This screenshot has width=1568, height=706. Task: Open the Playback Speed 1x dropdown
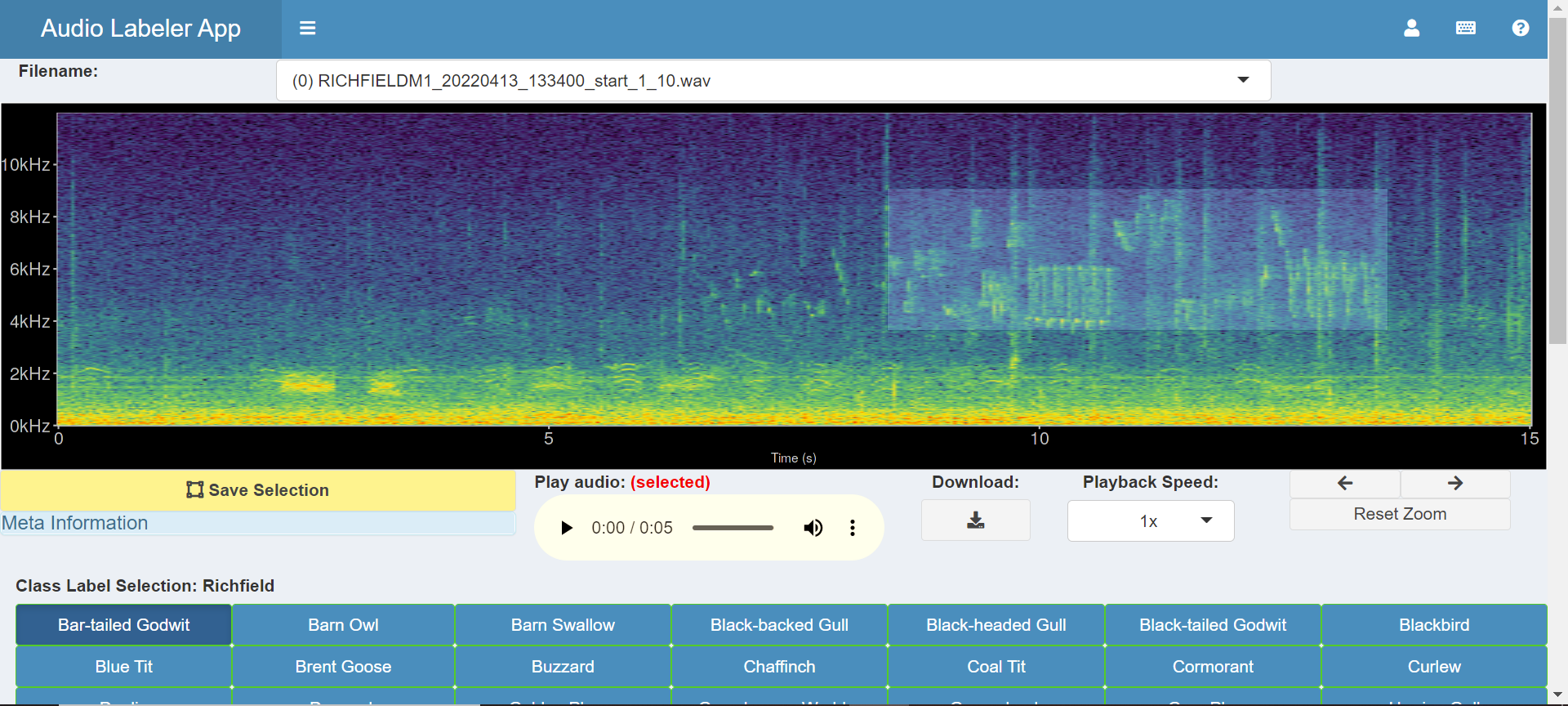point(1151,521)
